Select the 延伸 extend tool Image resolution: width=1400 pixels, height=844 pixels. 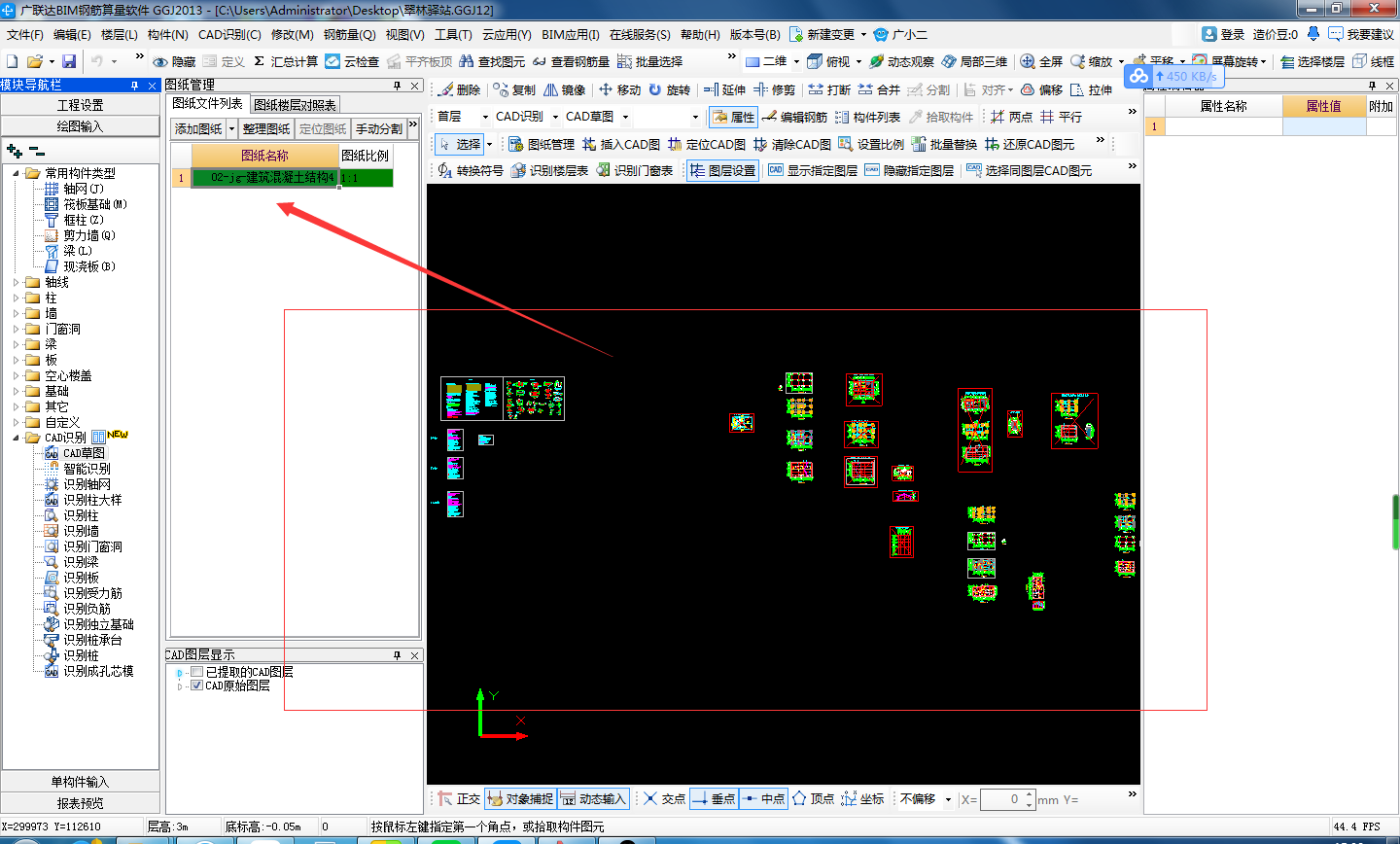pos(724,89)
